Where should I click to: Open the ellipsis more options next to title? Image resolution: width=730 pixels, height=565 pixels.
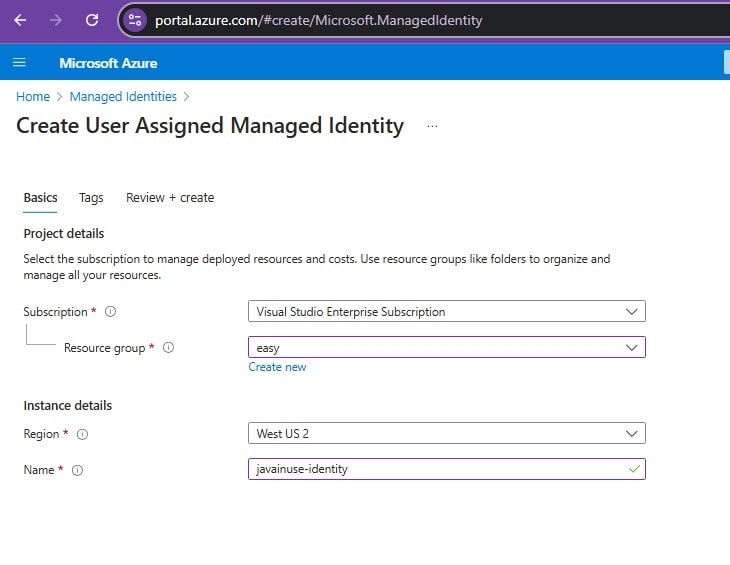coord(433,126)
